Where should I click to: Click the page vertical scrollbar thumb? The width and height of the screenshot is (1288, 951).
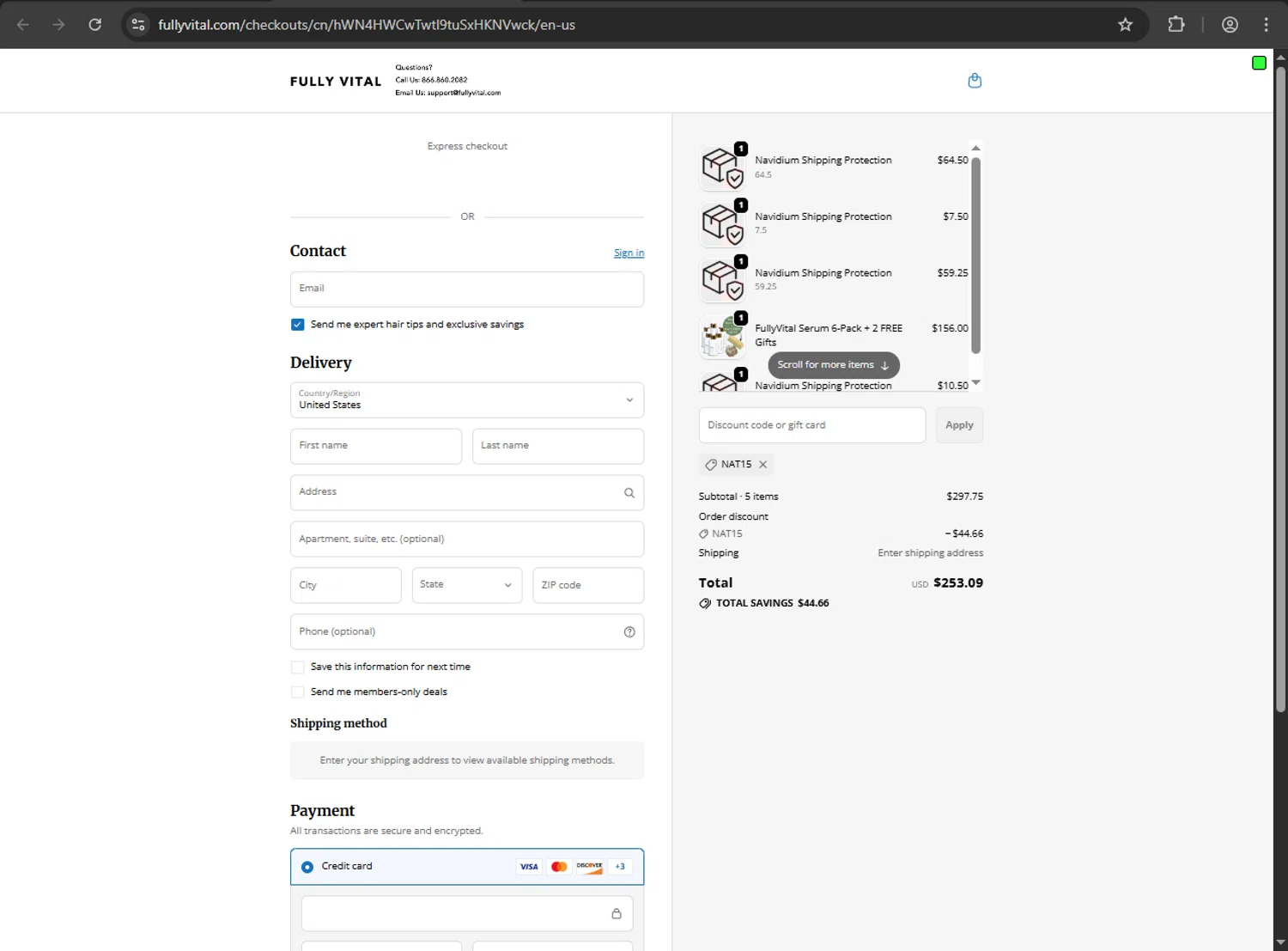[x=1280, y=388]
